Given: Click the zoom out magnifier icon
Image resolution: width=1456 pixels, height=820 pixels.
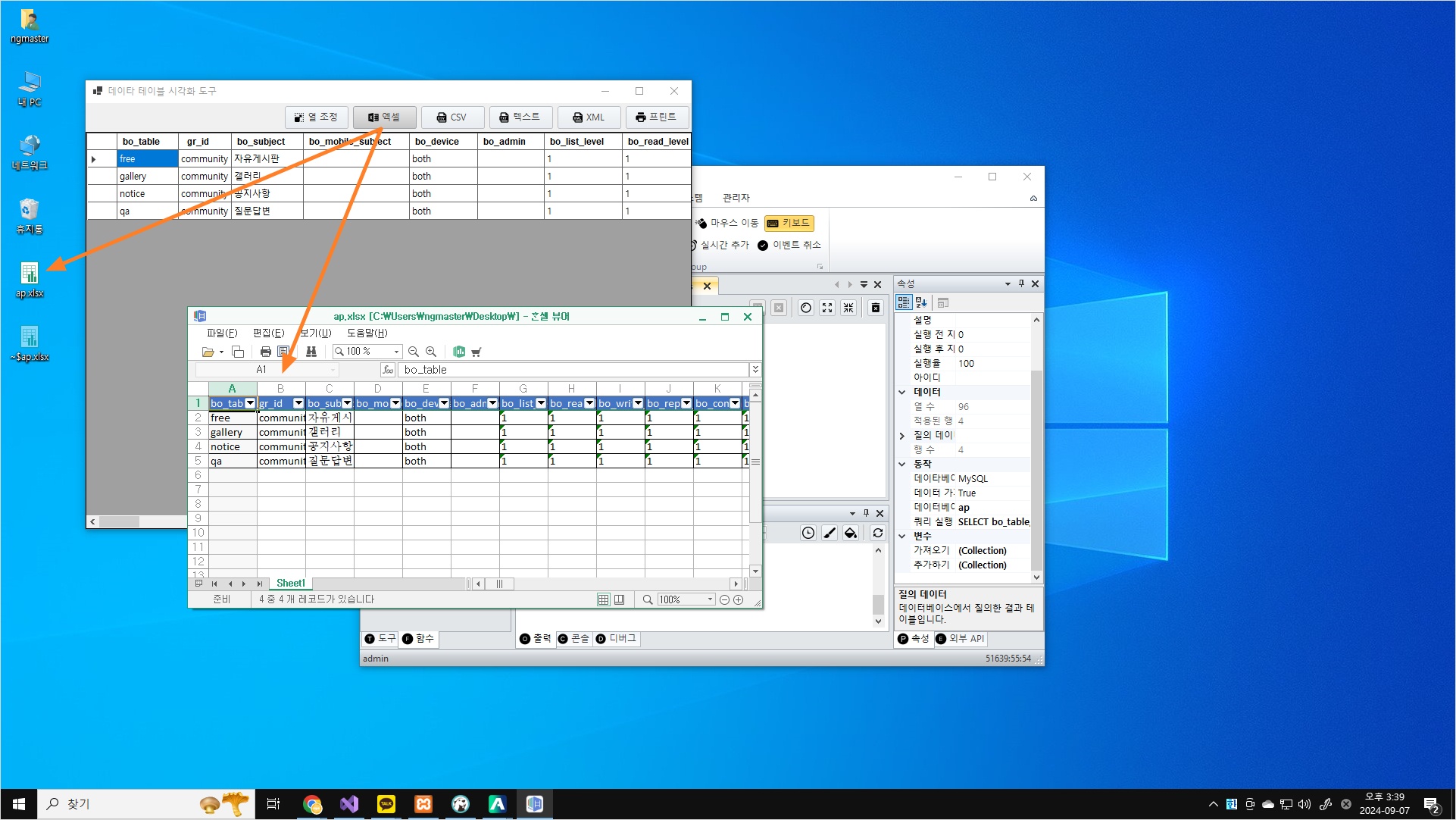Looking at the screenshot, I should pyautogui.click(x=414, y=352).
